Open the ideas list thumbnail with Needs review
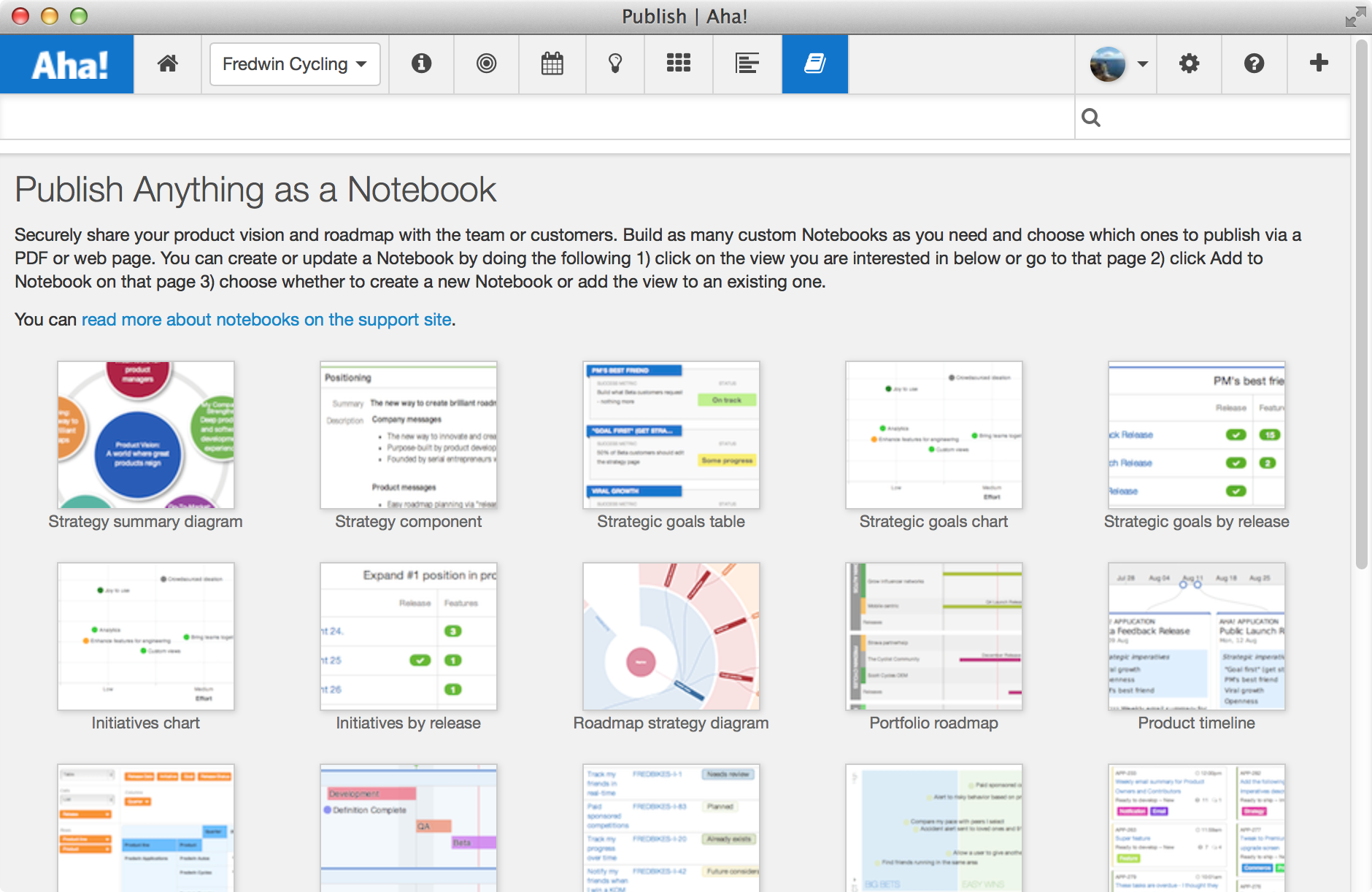Image resolution: width=1372 pixels, height=892 pixels. pos(671,828)
